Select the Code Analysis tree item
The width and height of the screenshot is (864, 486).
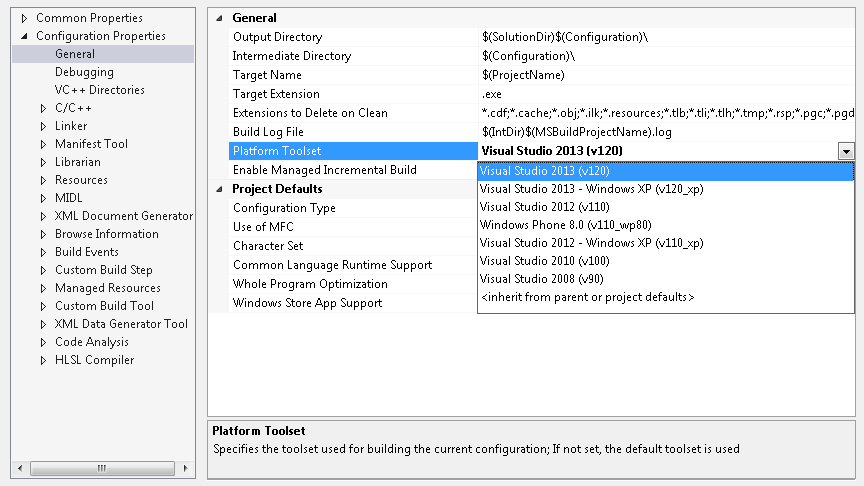91,342
